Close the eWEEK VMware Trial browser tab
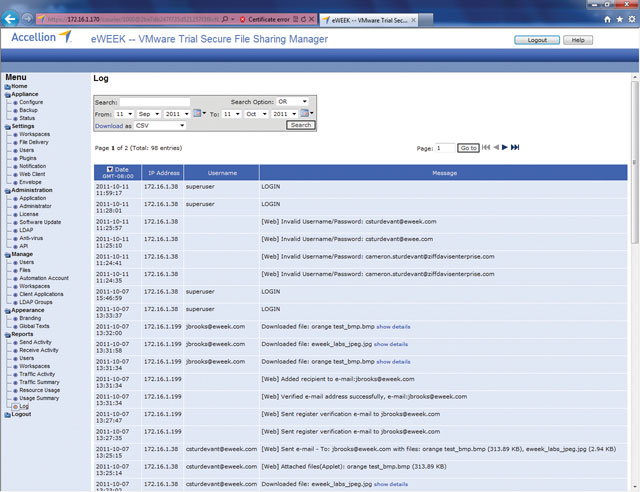Screen dimensions: 640x492 [413, 20]
